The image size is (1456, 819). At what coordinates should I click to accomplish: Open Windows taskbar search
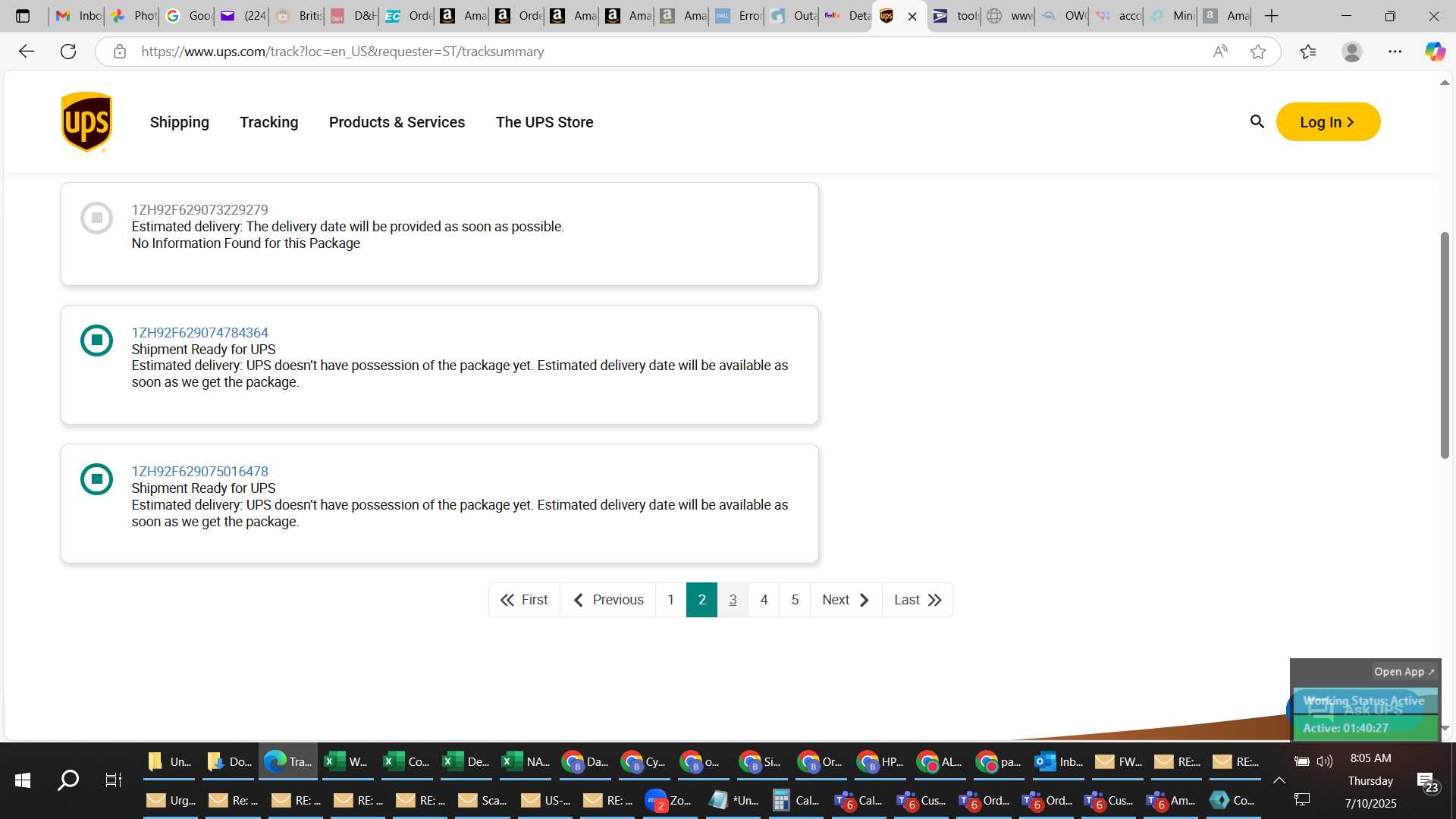(x=68, y=780)
